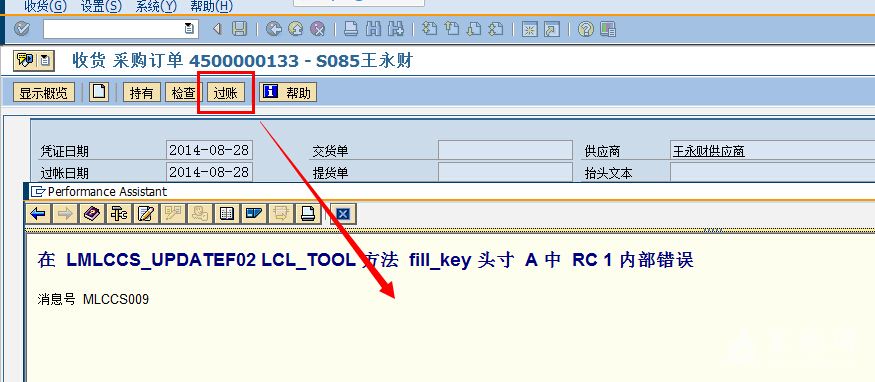Click the yellow Exit round icon
This screenshot has height=382, width=875.
(295, 29)
